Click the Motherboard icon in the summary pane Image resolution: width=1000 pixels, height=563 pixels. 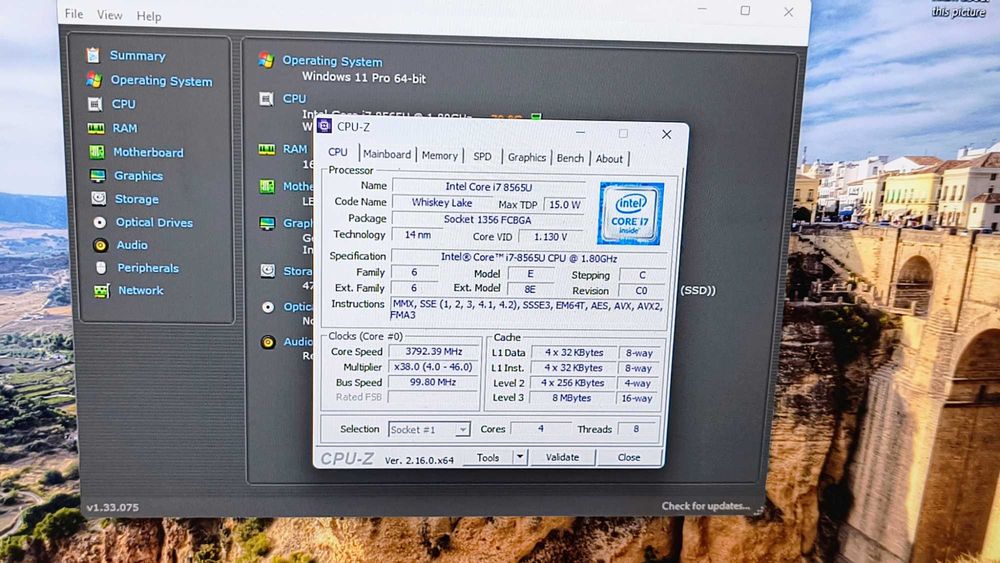(267, 187)
